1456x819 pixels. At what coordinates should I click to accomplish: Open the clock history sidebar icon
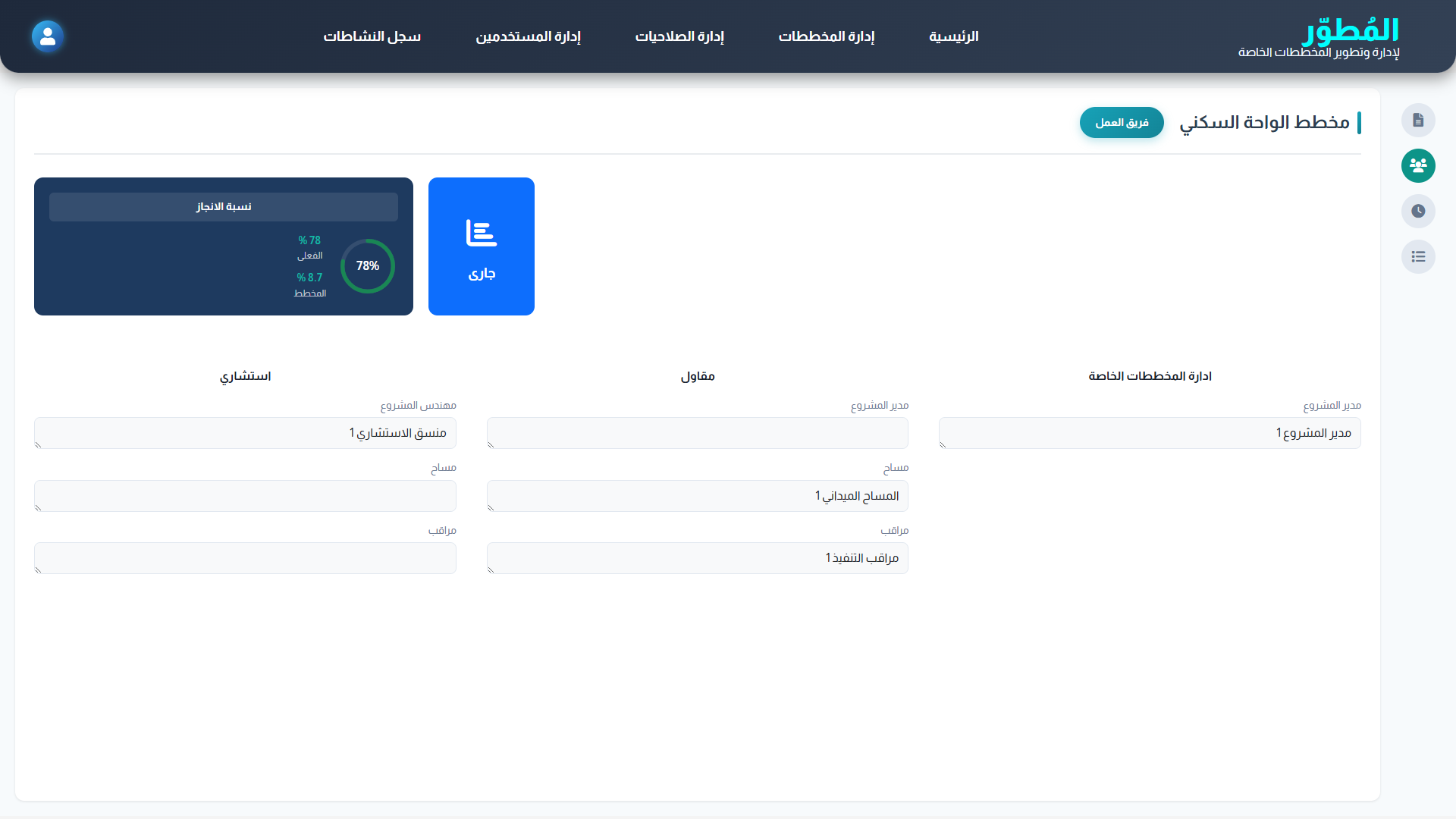click(1418, 211)
